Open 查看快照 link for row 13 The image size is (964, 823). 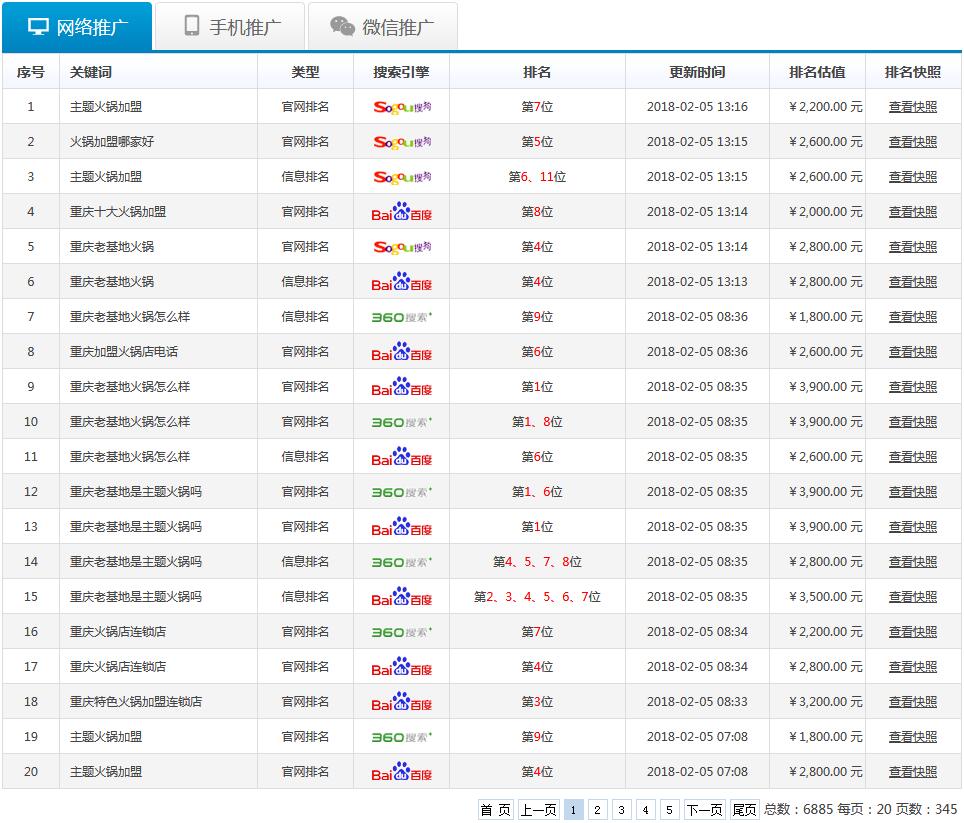913,527
